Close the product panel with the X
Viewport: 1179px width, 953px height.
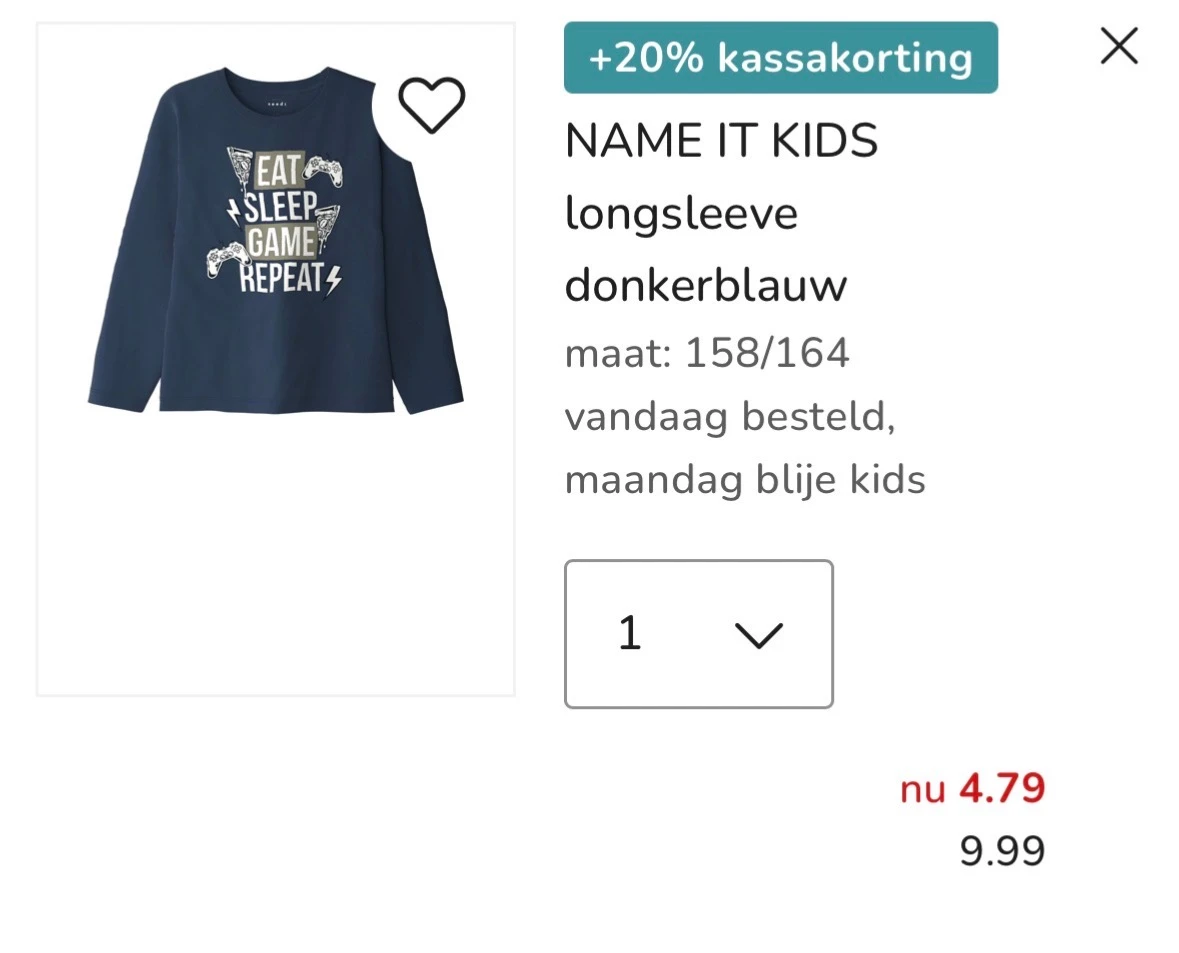(x=1118, y=46)
